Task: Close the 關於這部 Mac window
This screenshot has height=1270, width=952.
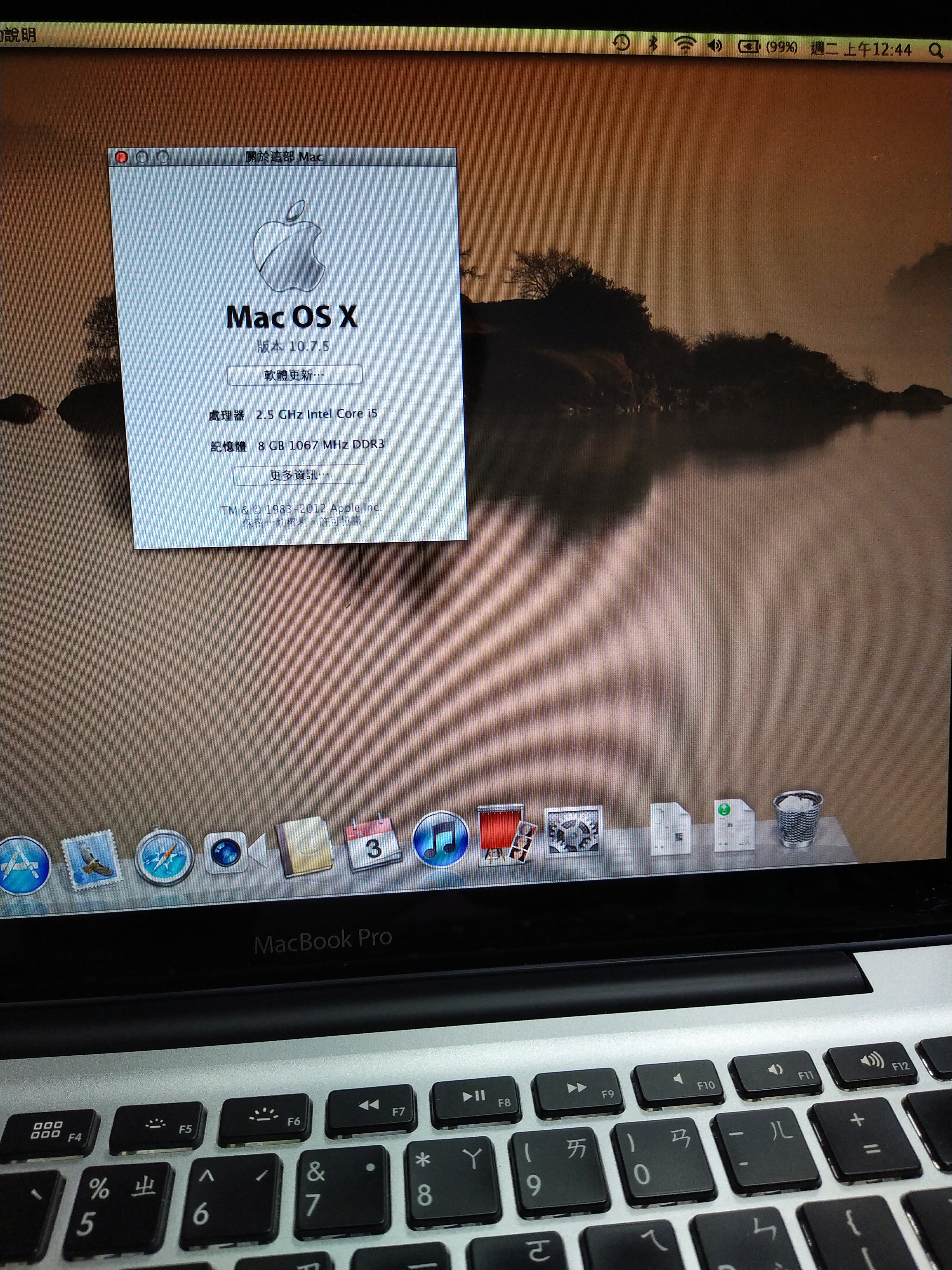Action: [x=121, y=157]
